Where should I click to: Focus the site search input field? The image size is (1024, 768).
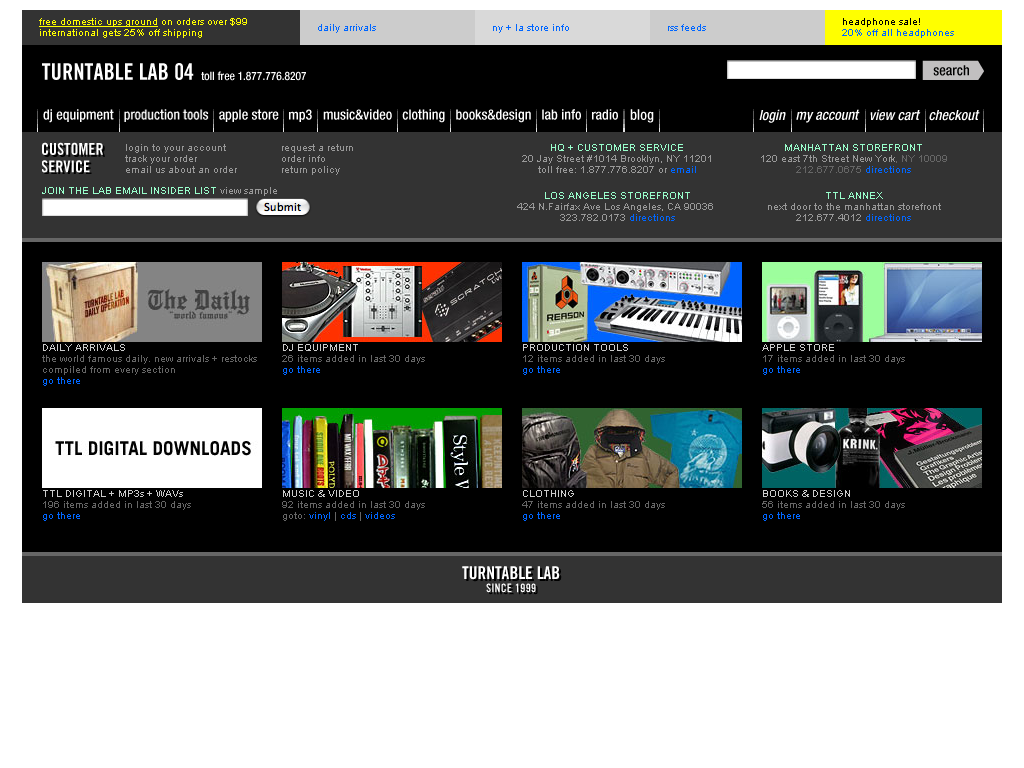coord(821,70)
